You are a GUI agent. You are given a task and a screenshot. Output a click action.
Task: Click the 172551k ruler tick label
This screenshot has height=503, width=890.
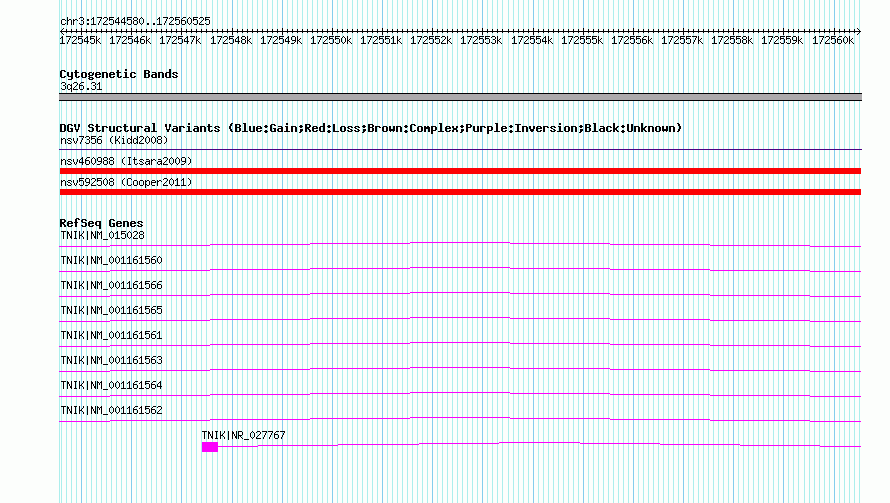tap(381, 40)
